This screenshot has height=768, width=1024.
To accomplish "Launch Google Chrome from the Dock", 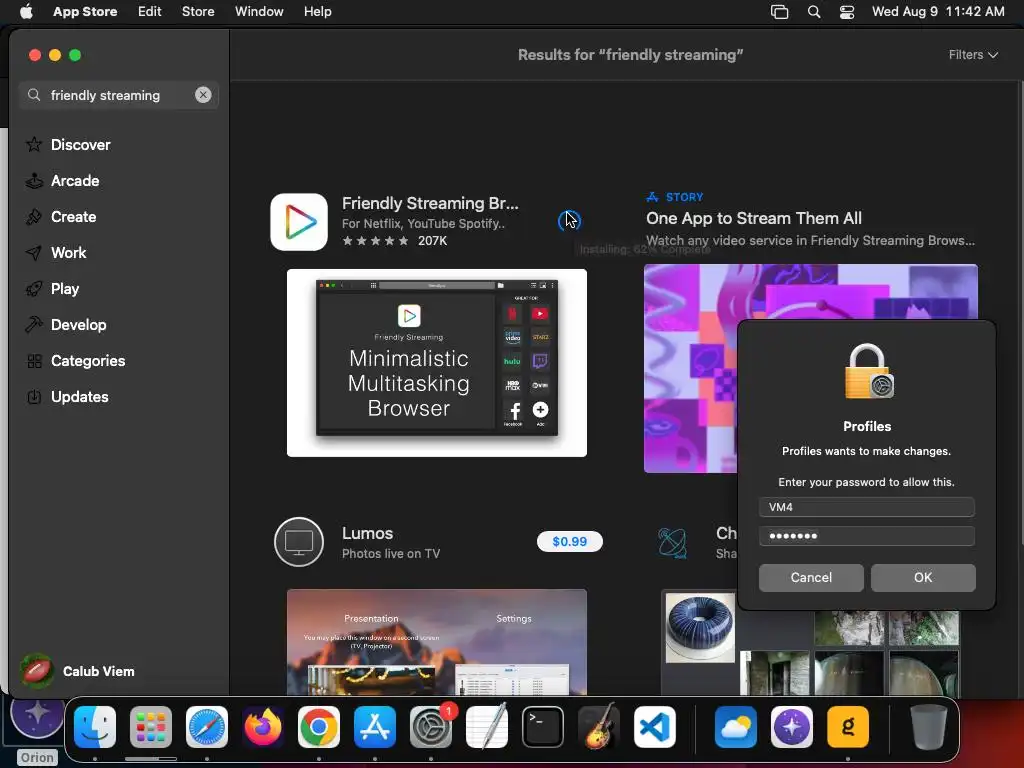I will coord(319,727).
